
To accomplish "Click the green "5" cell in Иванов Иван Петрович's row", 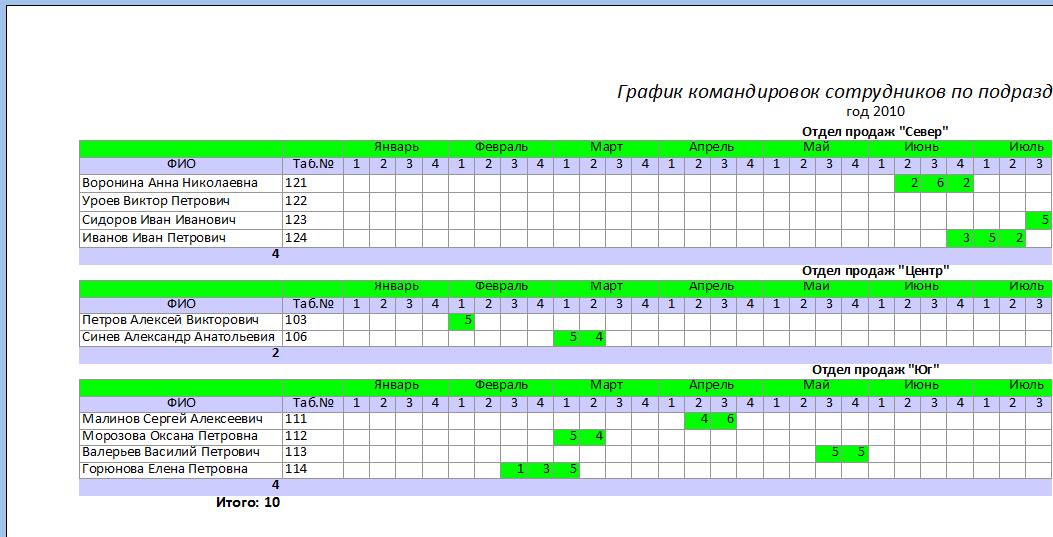I will 987,238.
